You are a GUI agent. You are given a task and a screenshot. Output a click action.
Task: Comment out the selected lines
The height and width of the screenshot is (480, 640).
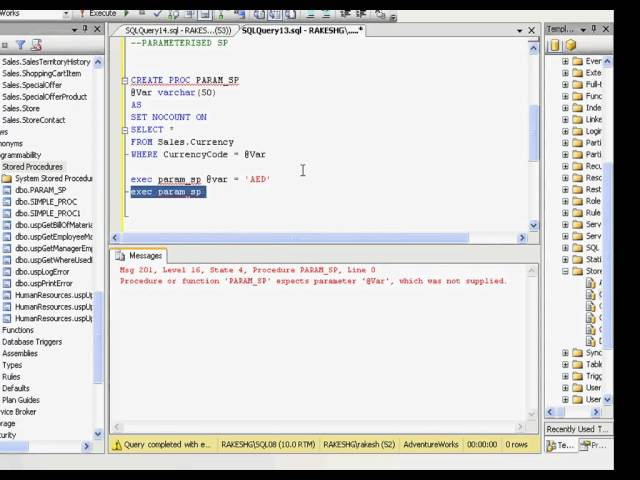pyautogui.click(x=310, y=14)
